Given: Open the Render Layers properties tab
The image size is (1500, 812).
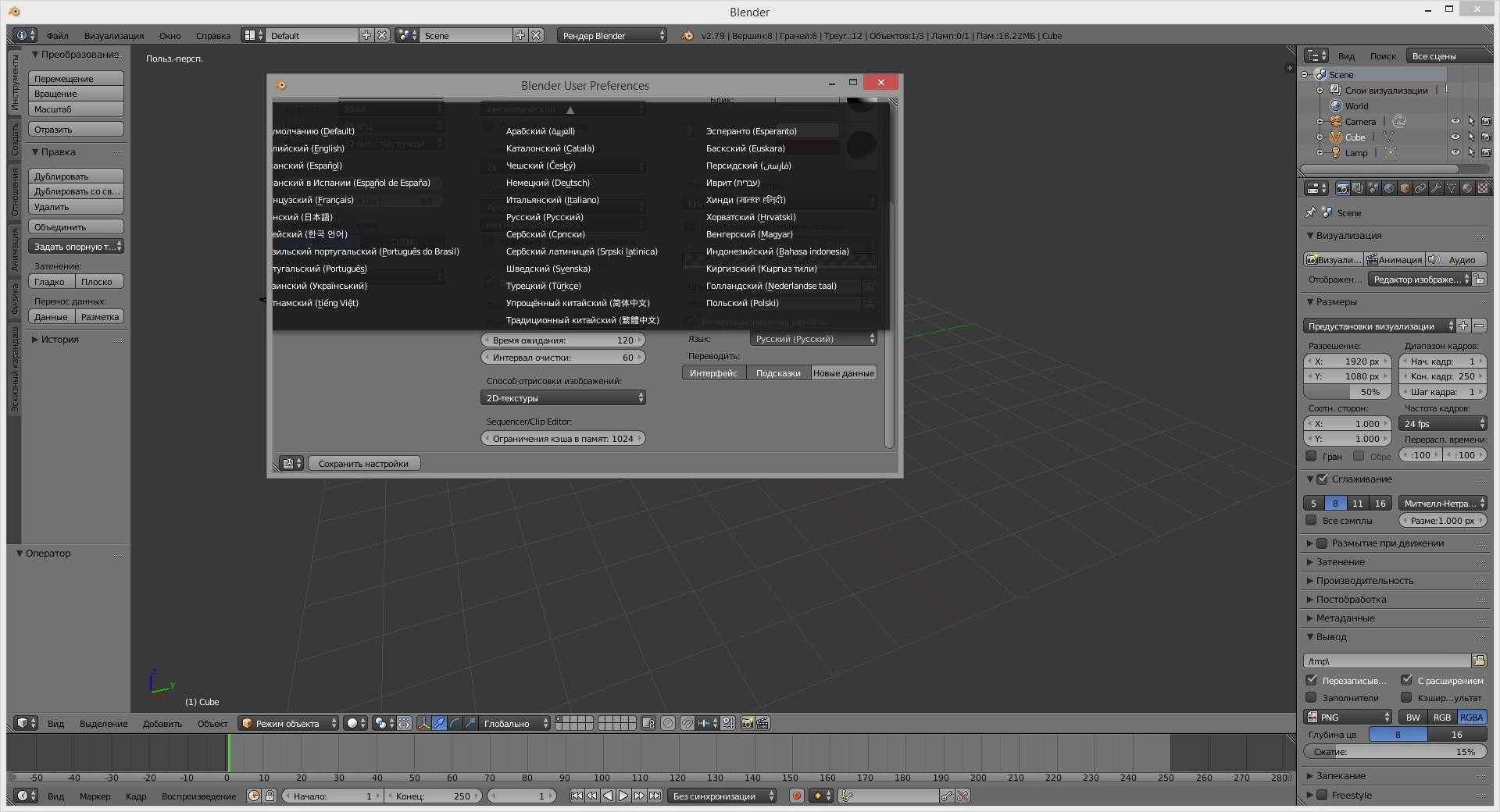Looking at the screenshot, I should pyautogui.click(x=1358, y=188).
